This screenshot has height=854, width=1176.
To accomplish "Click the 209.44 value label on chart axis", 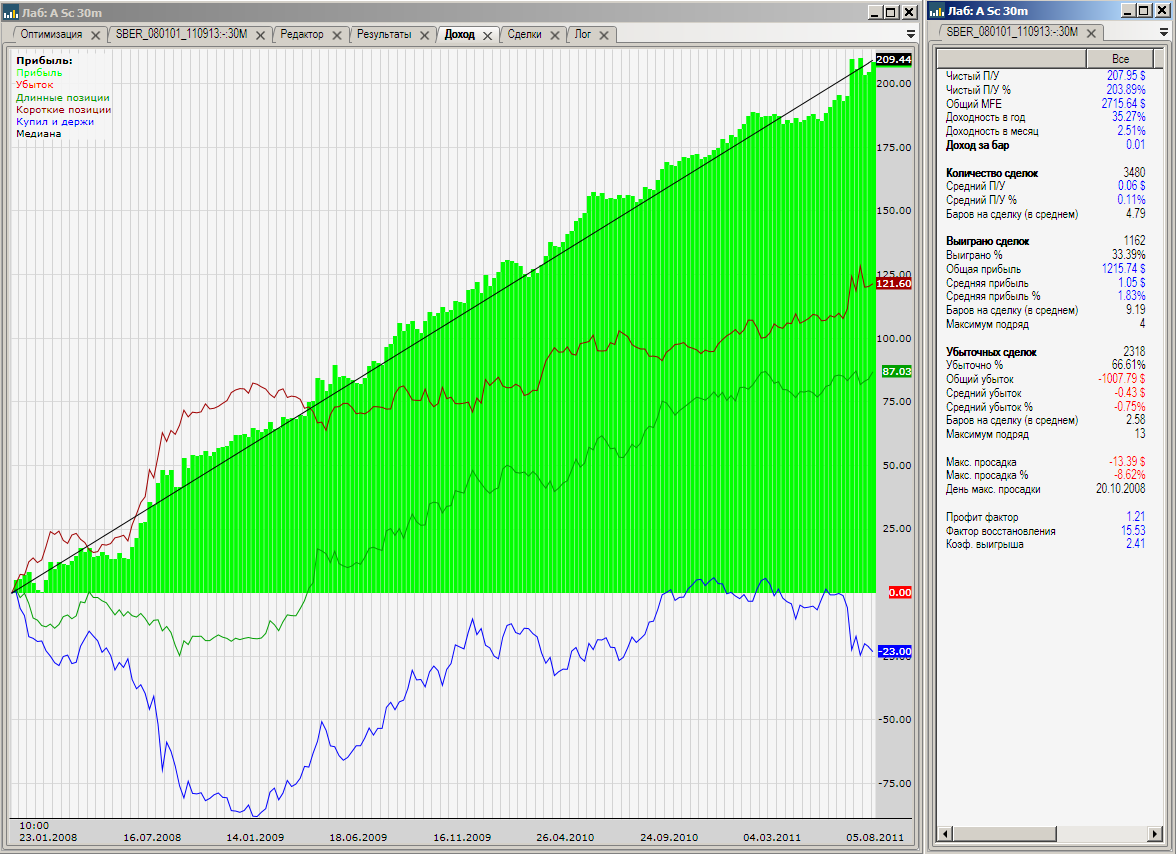I will click(894, 59).
